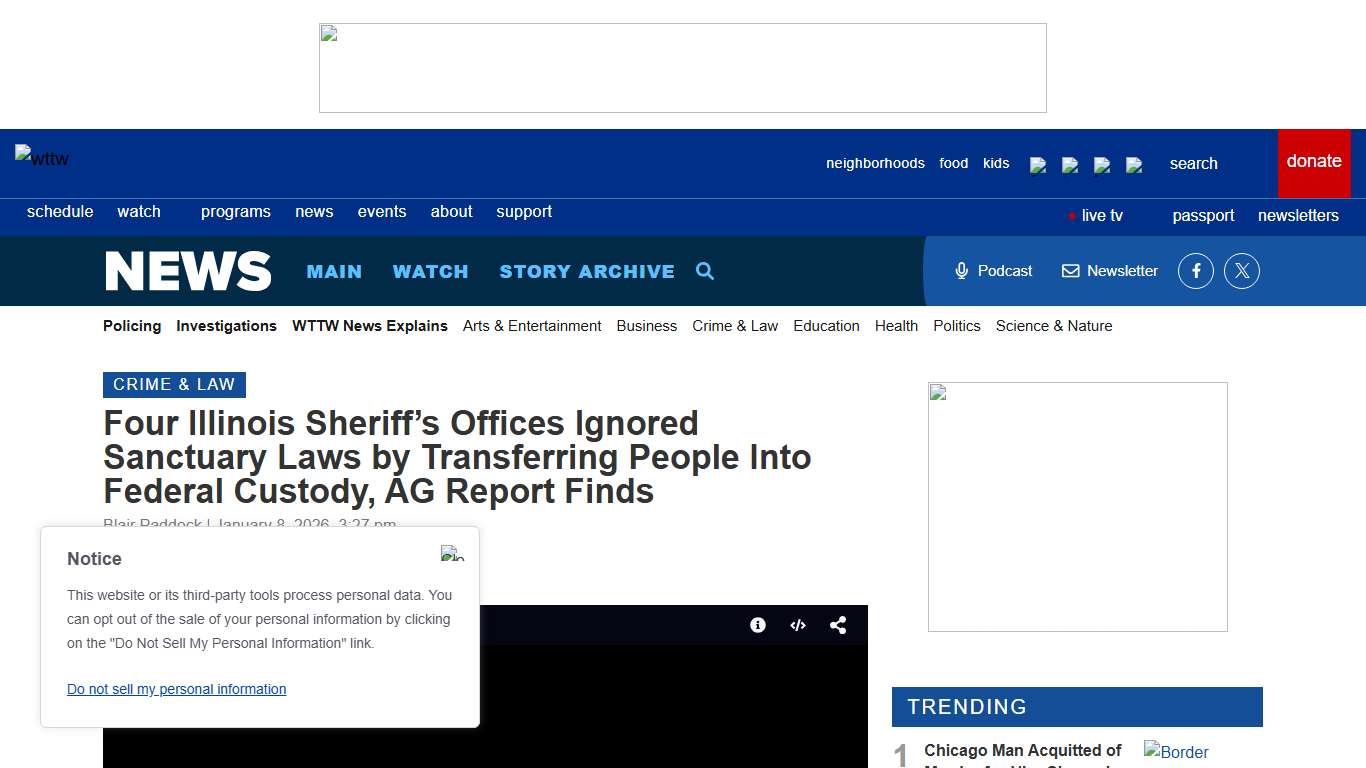Click the magnifying glass search icon
Viewport: 1366px width, 768px height.
pos(704,270)
